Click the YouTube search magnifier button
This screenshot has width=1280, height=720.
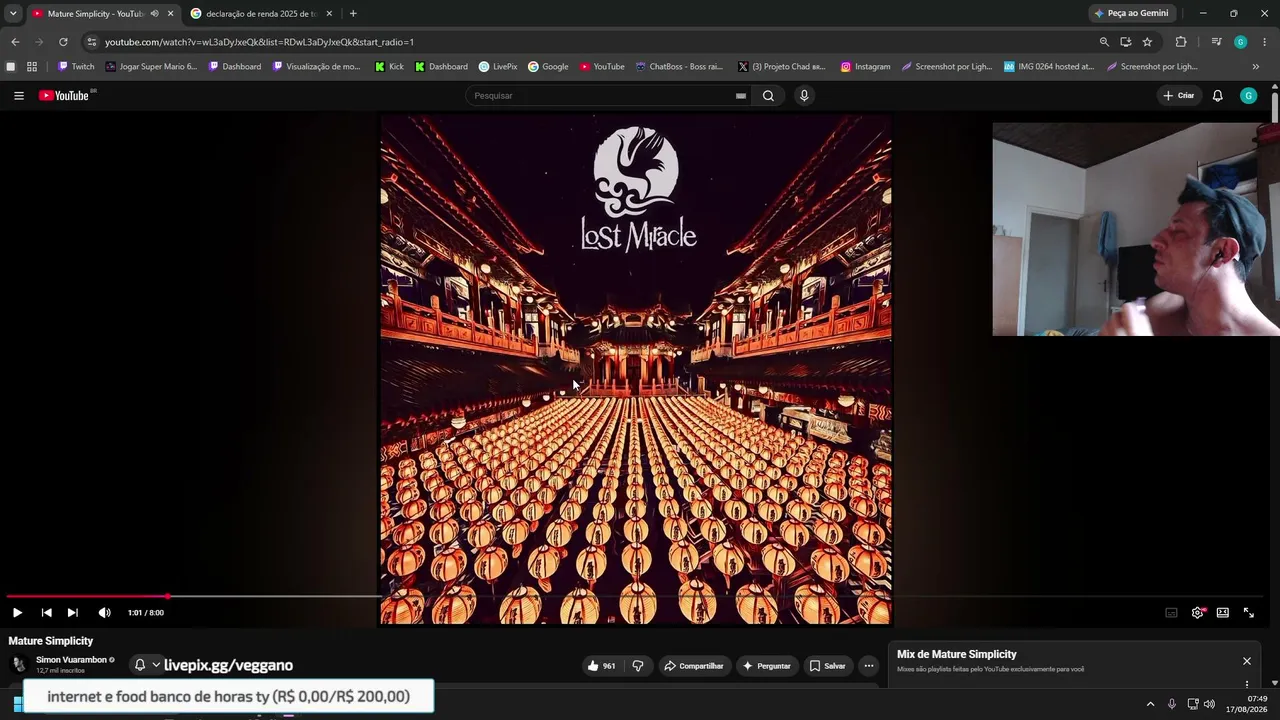(x=768, y=96)
